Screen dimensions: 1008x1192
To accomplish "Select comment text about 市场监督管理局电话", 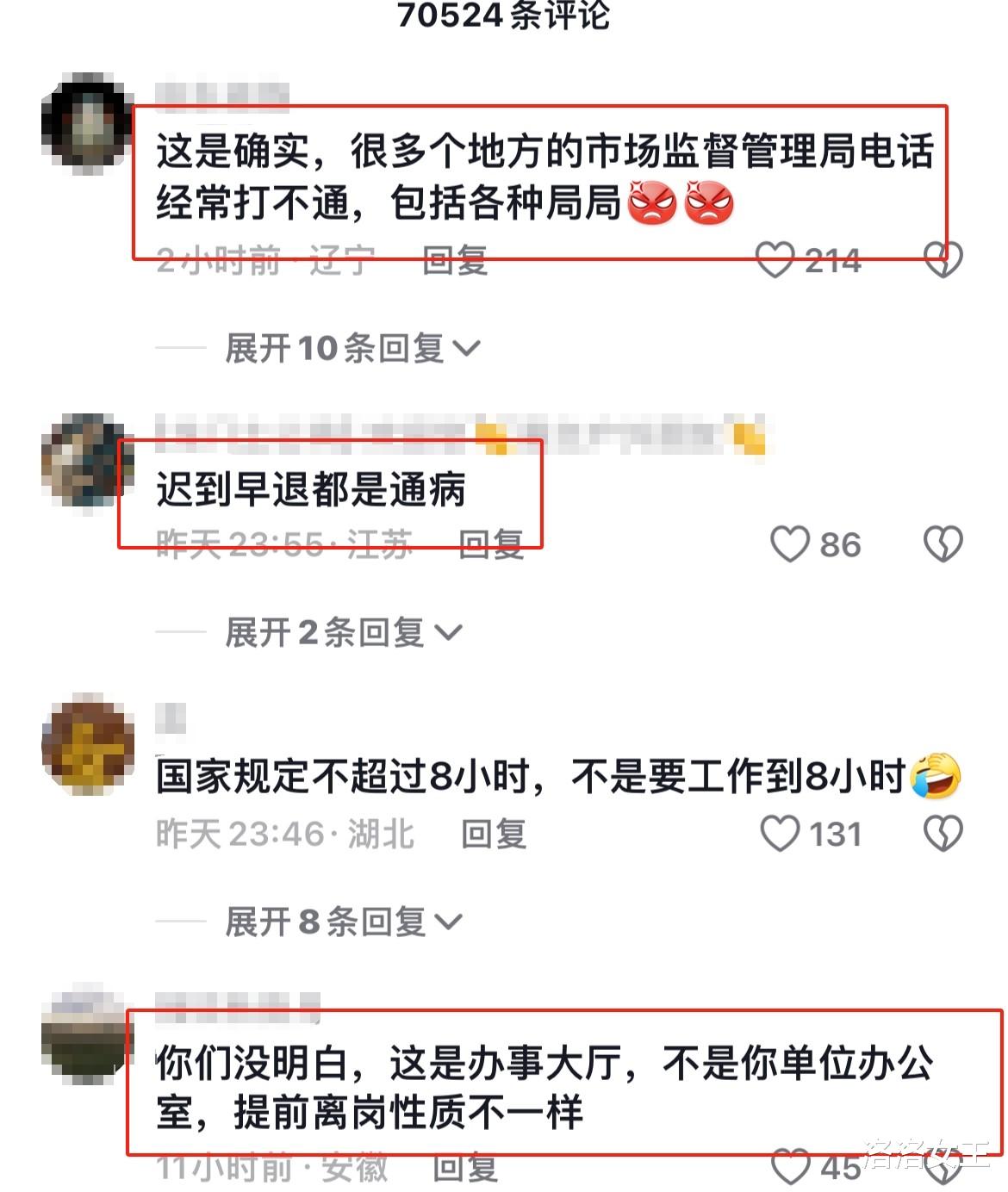I will coord(544,177).
